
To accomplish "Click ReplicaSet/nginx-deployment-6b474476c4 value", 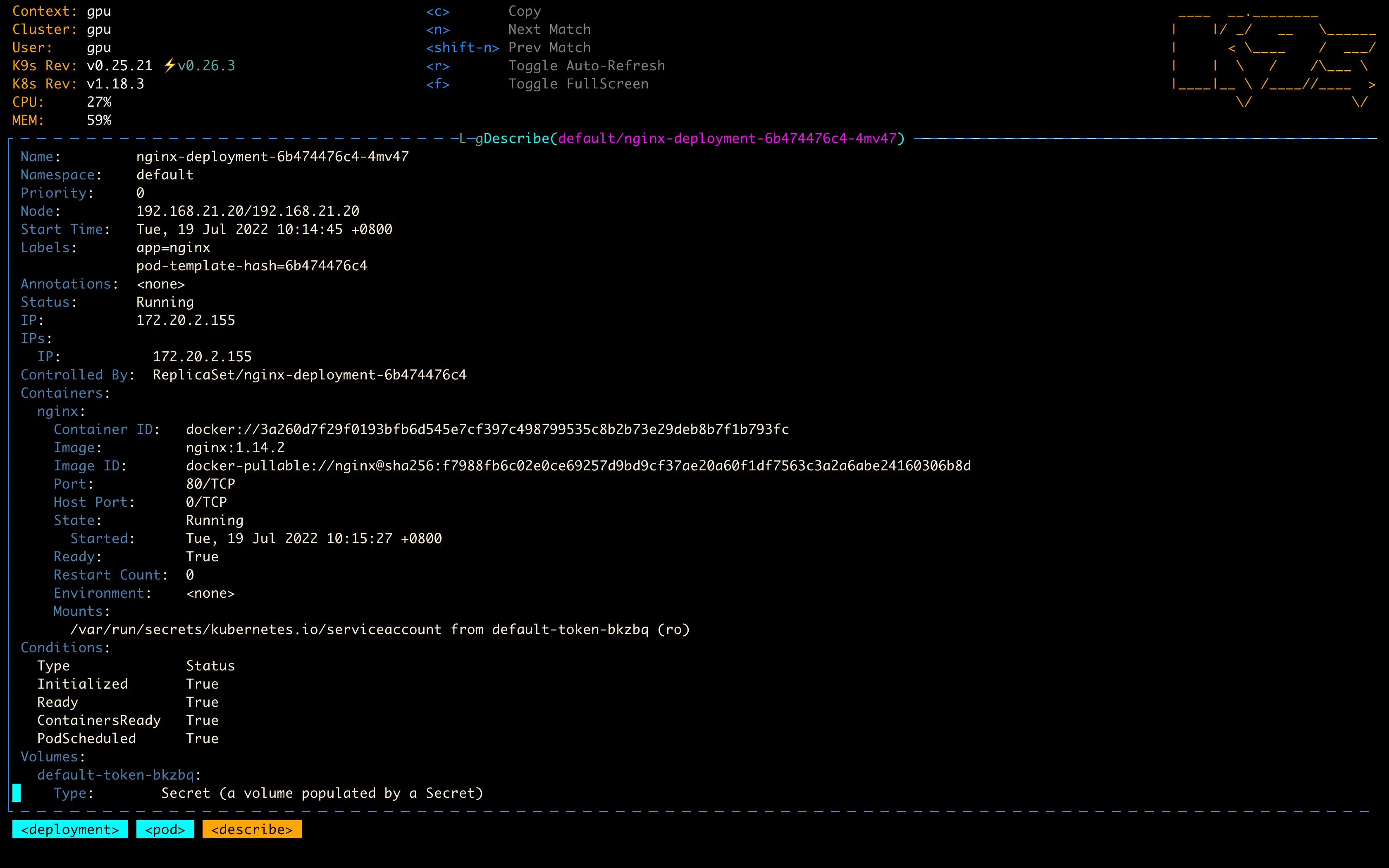I will pyautogui.click(x=310, y=375).
